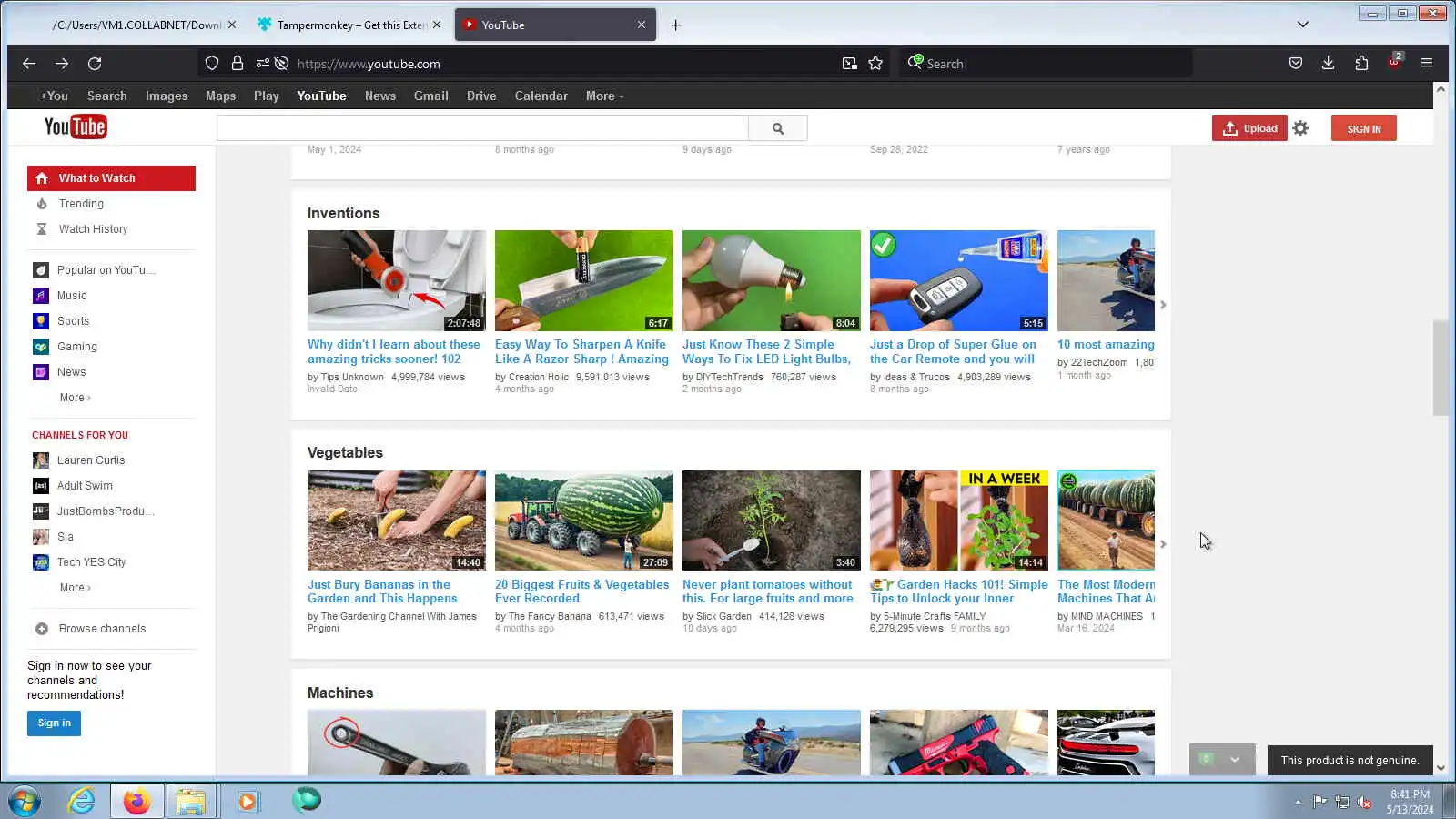Expand More under Channels For You

[x=76, y=588]
